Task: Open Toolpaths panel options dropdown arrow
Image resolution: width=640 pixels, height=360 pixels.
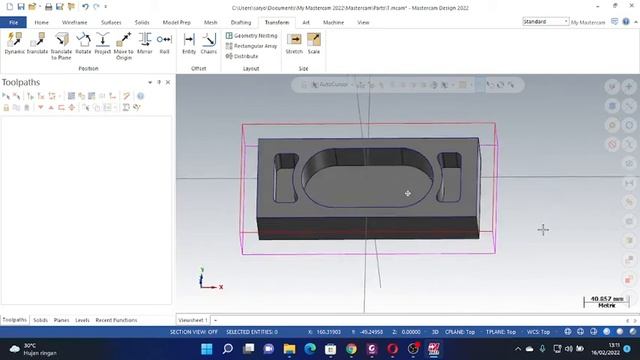Action: point(150,82)
